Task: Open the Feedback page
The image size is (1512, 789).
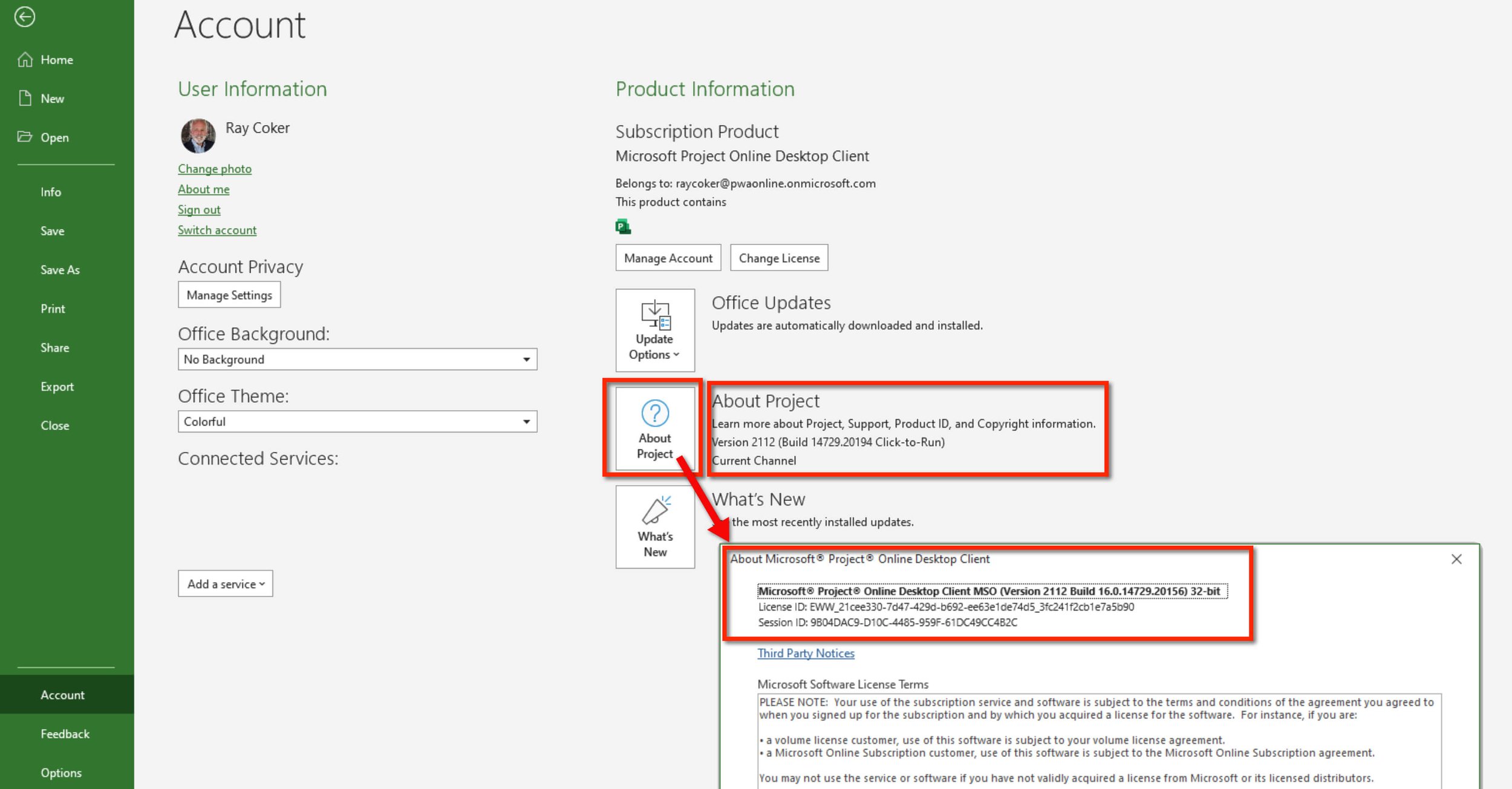Action: [65, 733]
